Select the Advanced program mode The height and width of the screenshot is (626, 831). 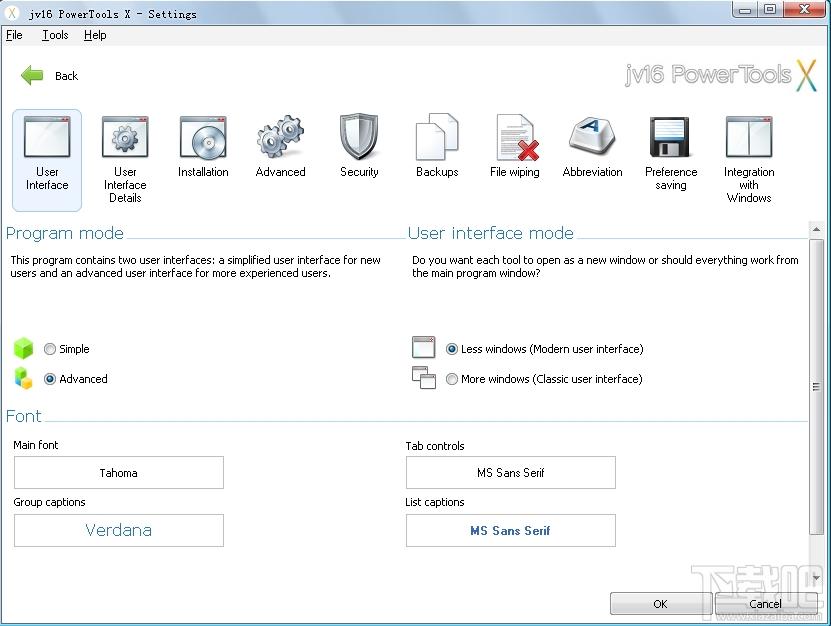(x=50, y=379)
